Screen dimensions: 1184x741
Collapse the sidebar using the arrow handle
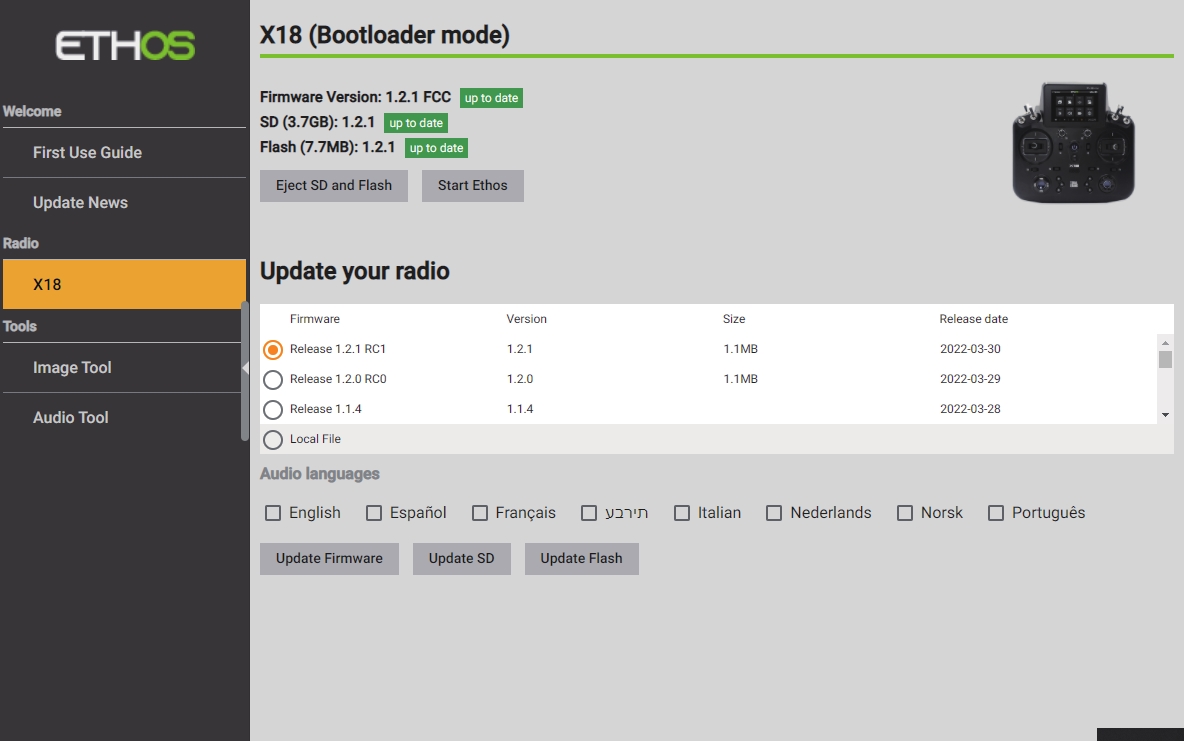click(245, 369)
